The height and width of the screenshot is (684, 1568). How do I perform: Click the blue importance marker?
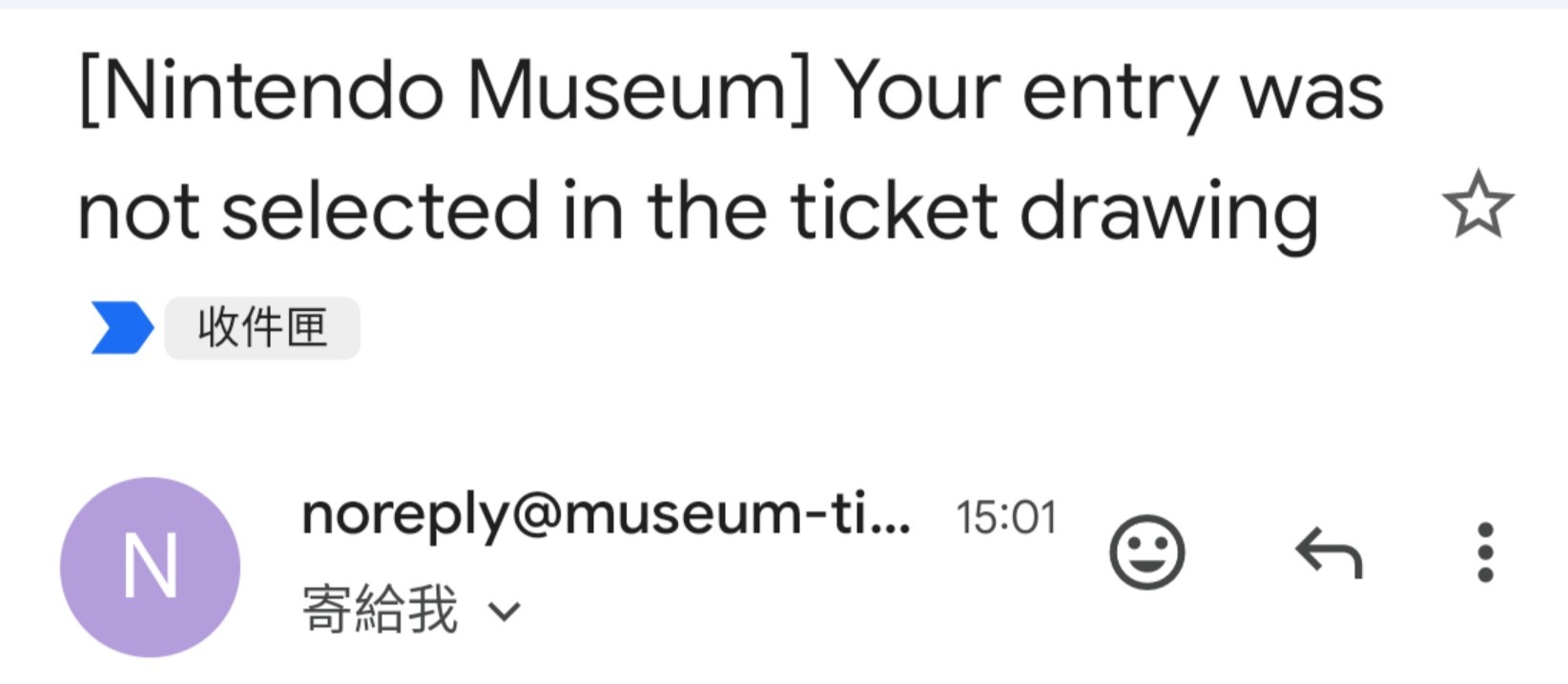(x=122, y=328)
